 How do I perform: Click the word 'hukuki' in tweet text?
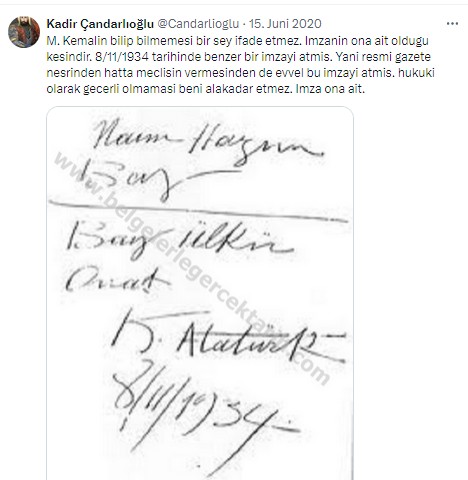point(416,73)
